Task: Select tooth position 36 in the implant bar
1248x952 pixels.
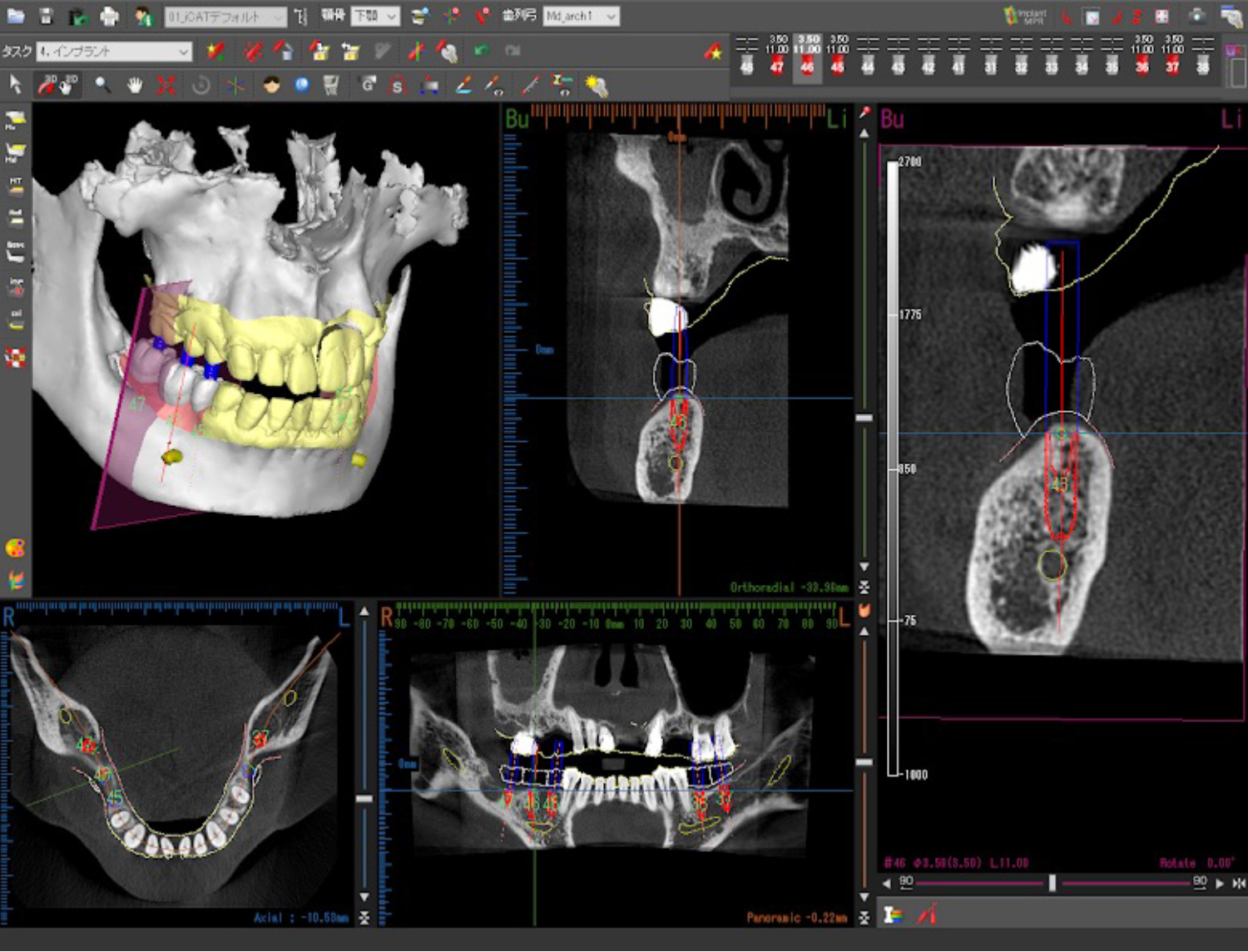Action: [x=1142, y=57]
